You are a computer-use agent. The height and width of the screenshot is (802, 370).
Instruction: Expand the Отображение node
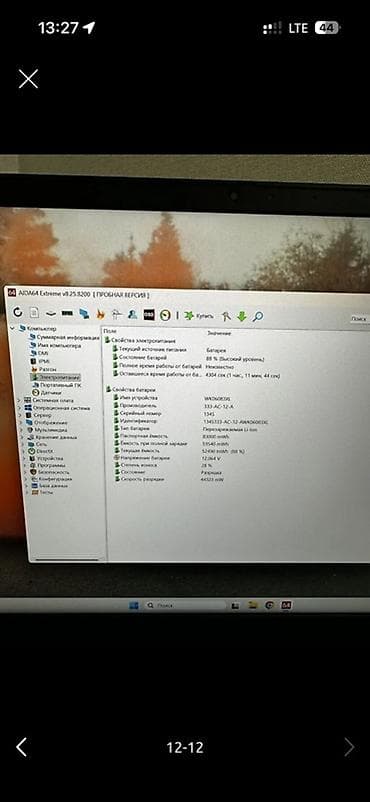[22, 423]
